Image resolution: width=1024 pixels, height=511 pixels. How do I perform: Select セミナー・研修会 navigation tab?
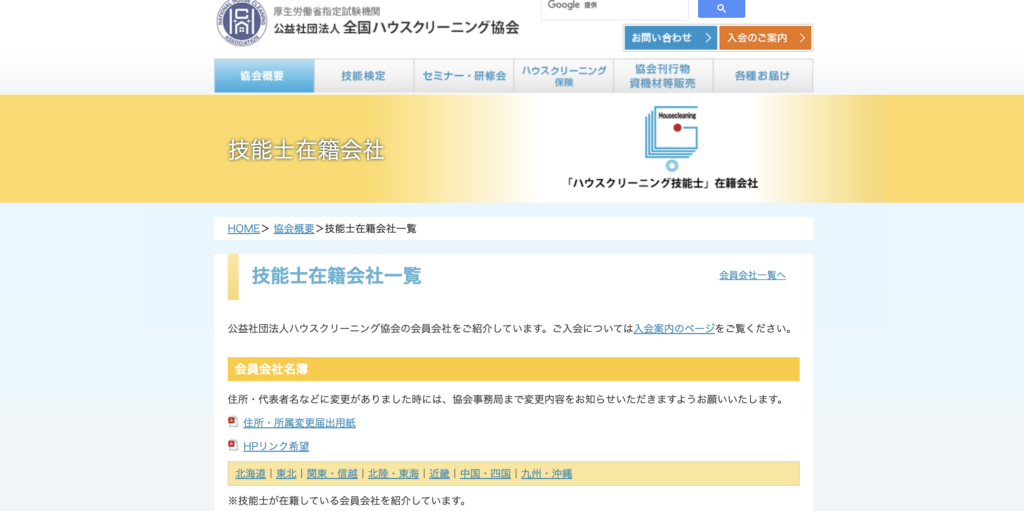[464, 76]
